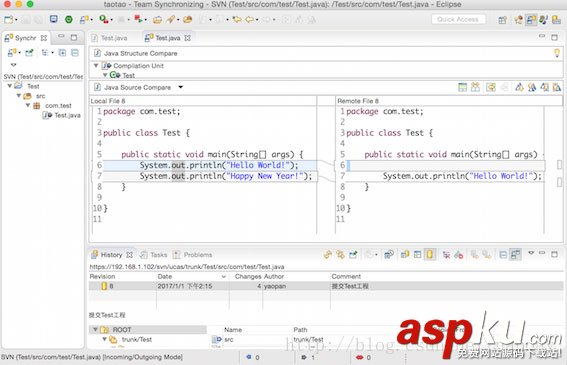Click the Next Difference compare icon
567x365 pixels.
pyautogui.click(x=519, y=87)
